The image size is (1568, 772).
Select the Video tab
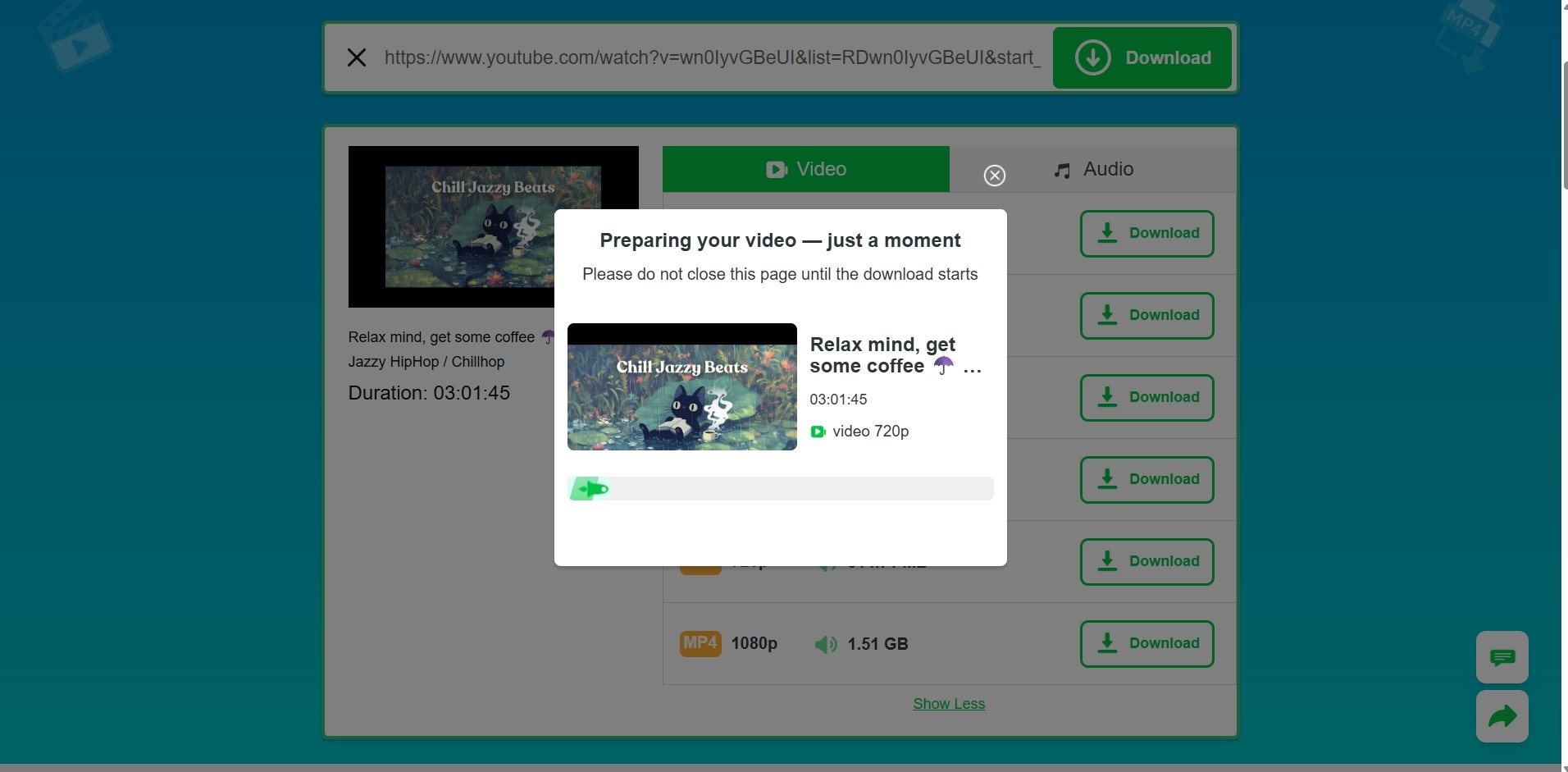click(x=805, y=169)
